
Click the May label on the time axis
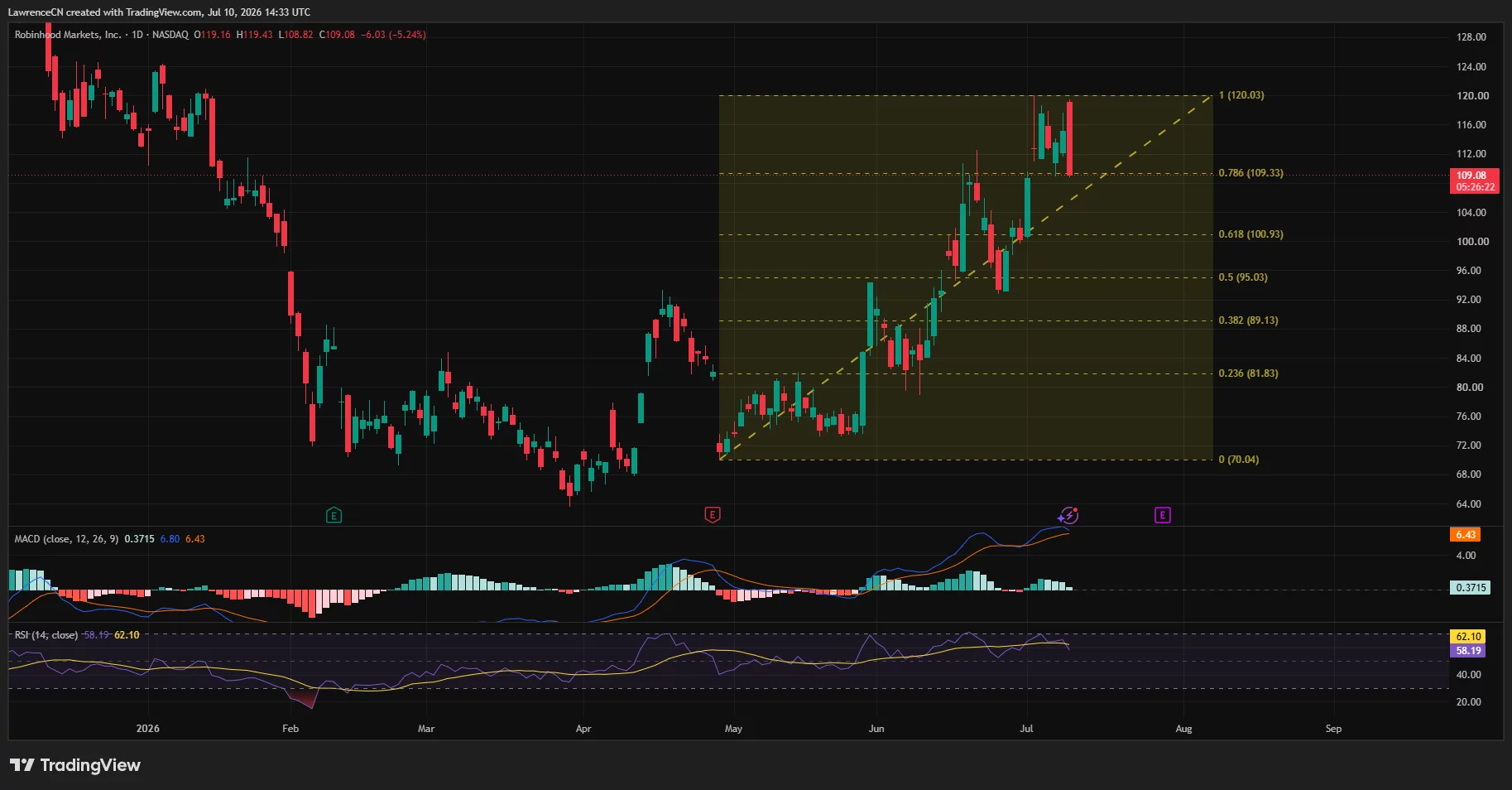(733, 729)
